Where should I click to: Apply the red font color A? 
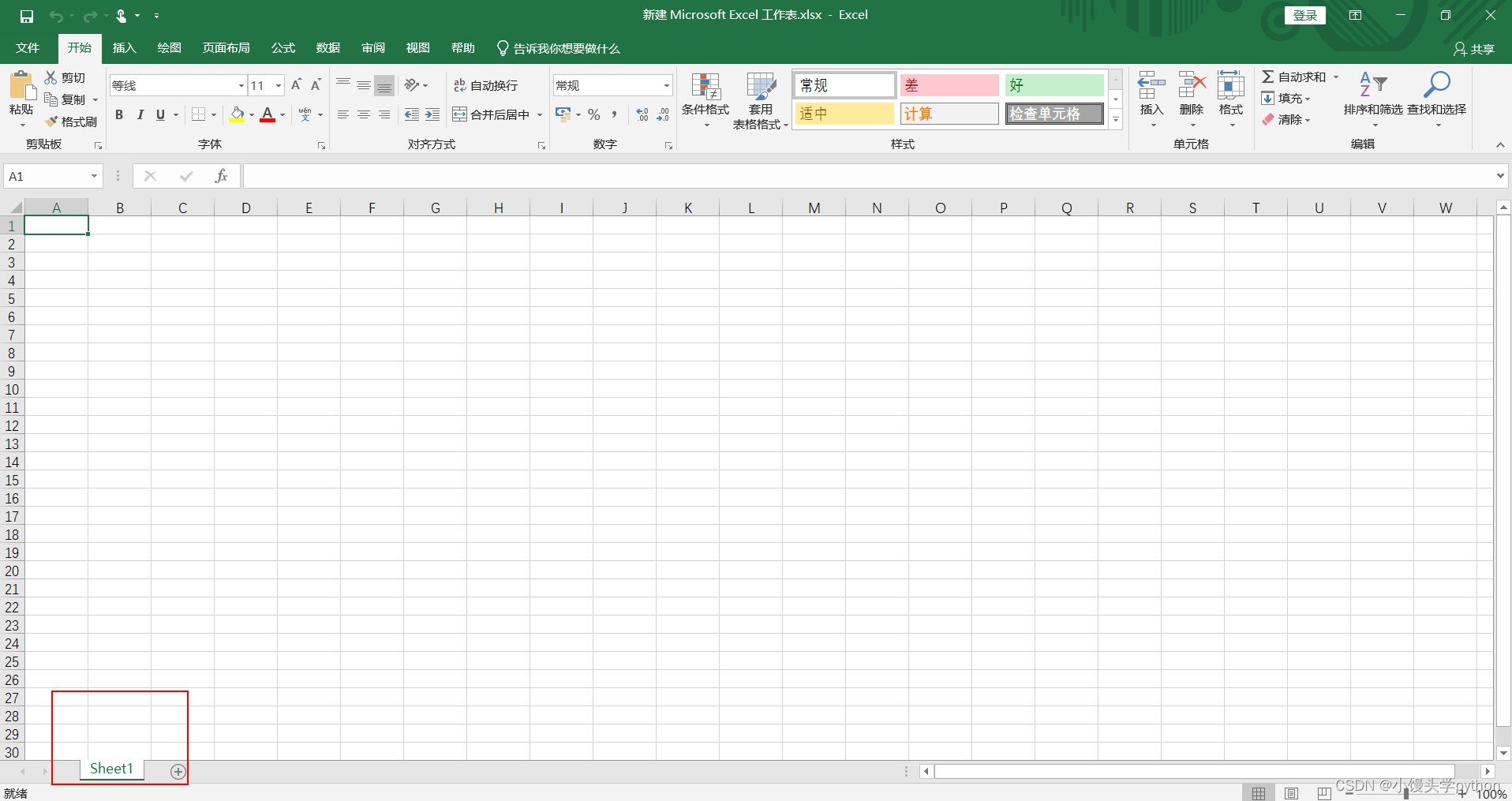[268, 114]
